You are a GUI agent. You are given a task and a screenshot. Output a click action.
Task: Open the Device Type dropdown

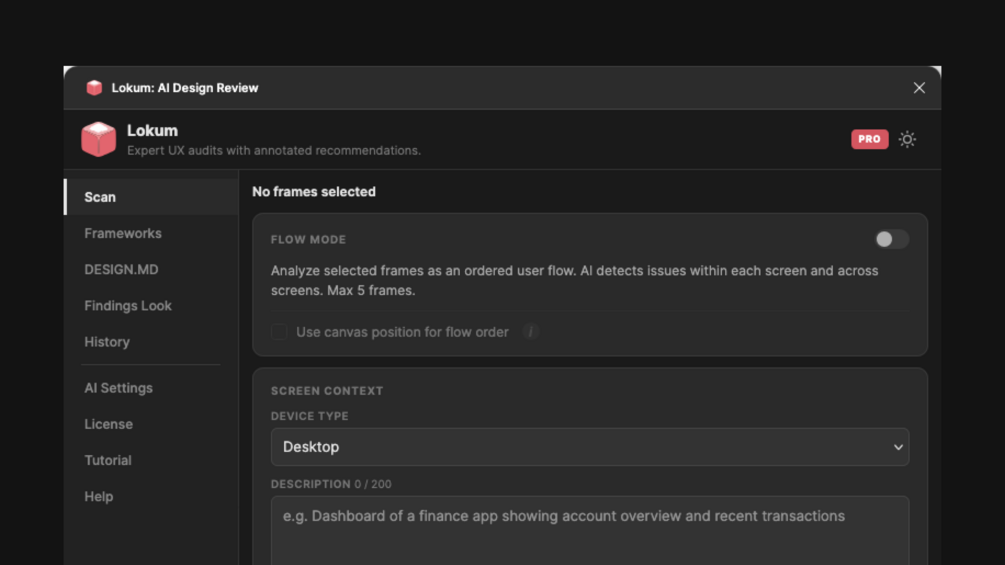[589, 447]
